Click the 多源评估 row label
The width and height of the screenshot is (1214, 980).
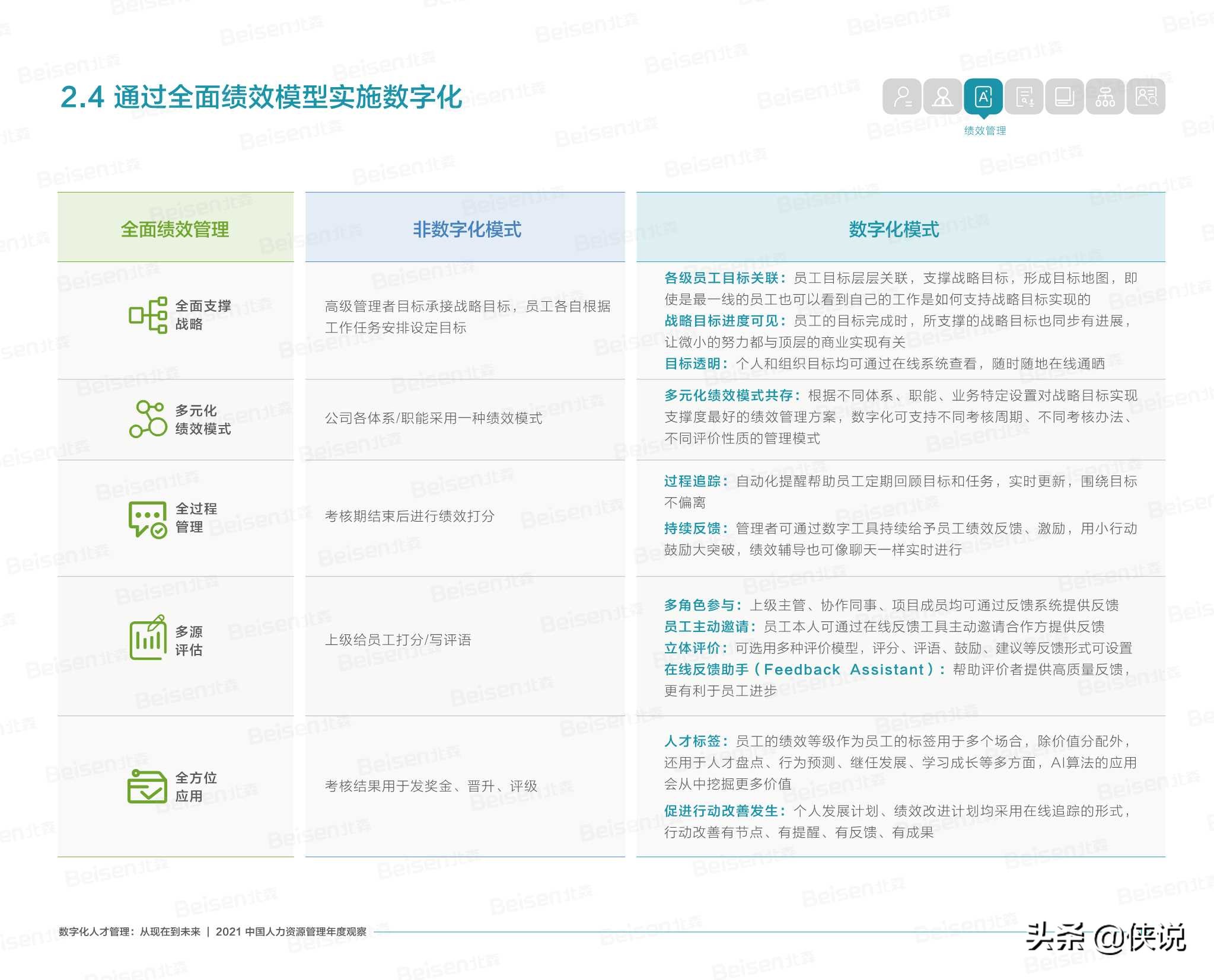point(189,641)
